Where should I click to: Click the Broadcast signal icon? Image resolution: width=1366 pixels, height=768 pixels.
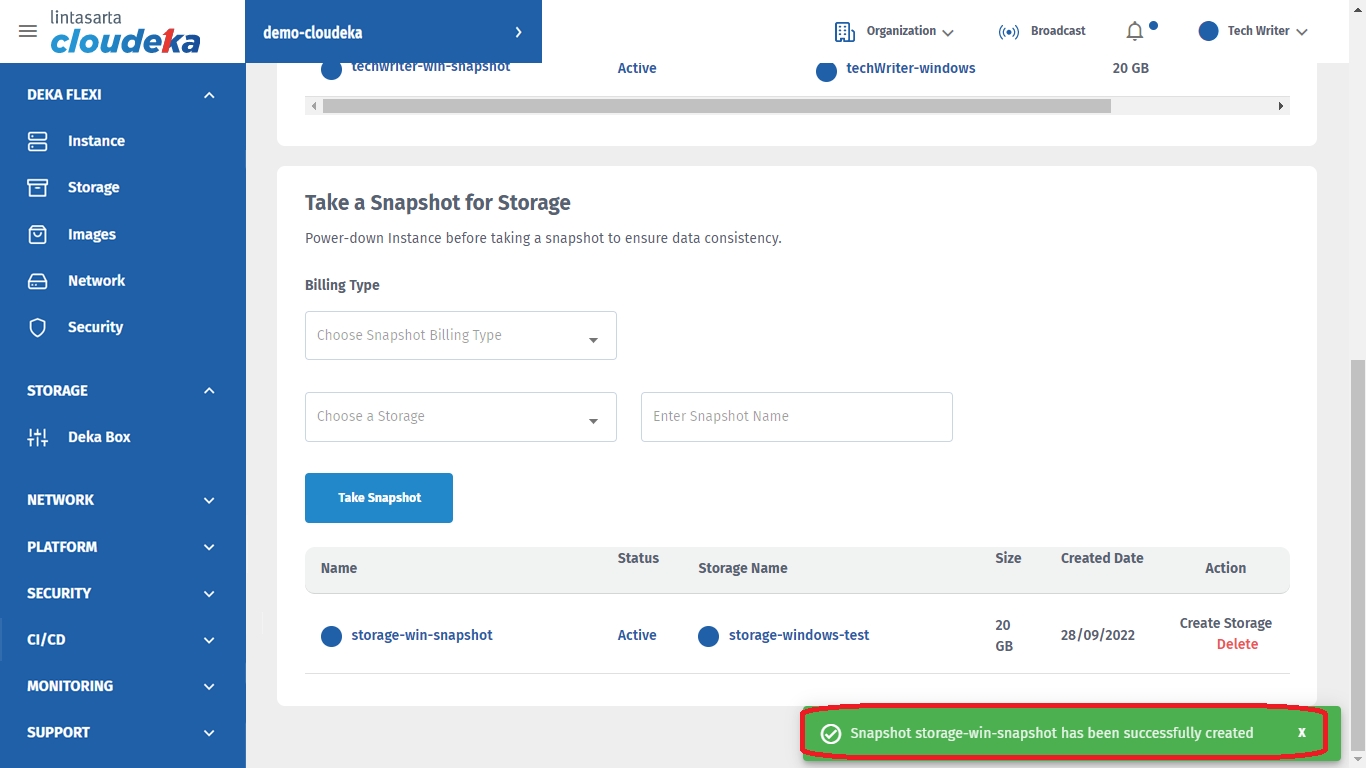(x=1008, y=32)
